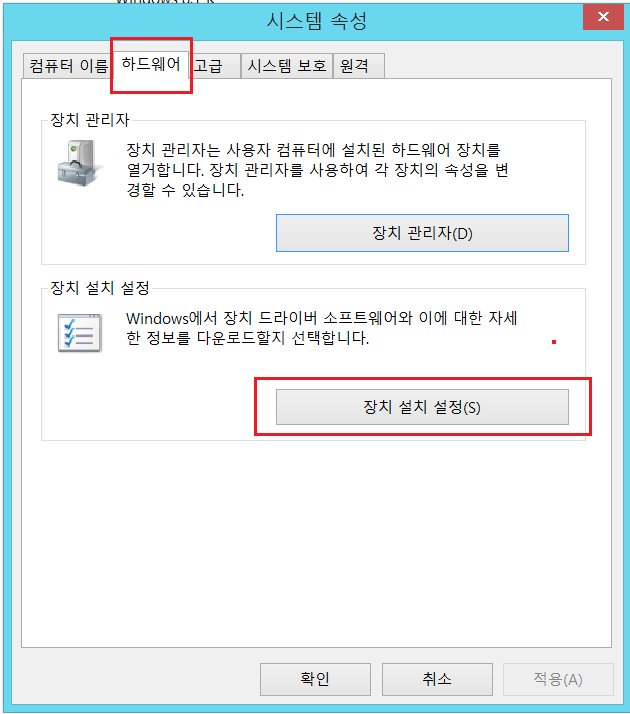Switch to the 컴퓨터 이름 tab
The height and width of the screenshot is (714, 630).
pos(67,66)
